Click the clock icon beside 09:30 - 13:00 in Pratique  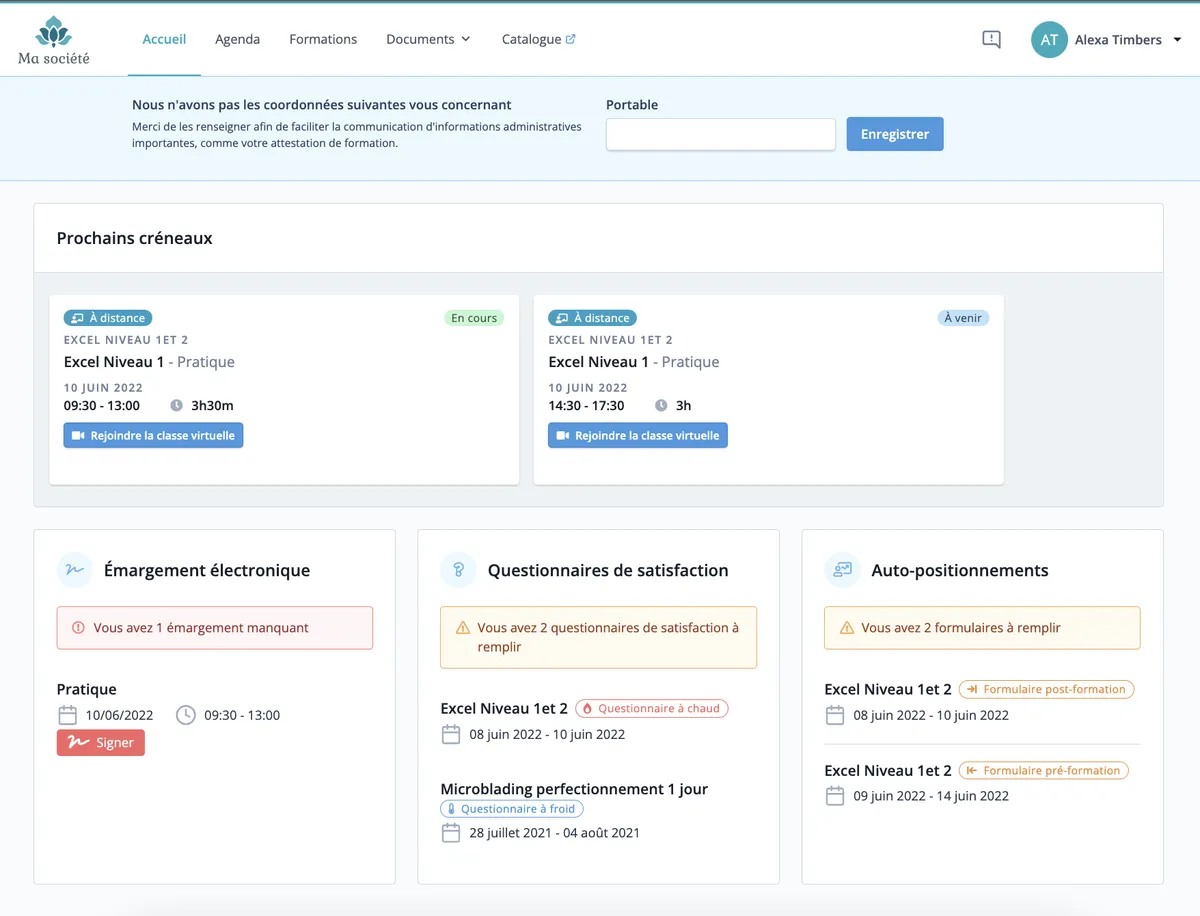186,715
